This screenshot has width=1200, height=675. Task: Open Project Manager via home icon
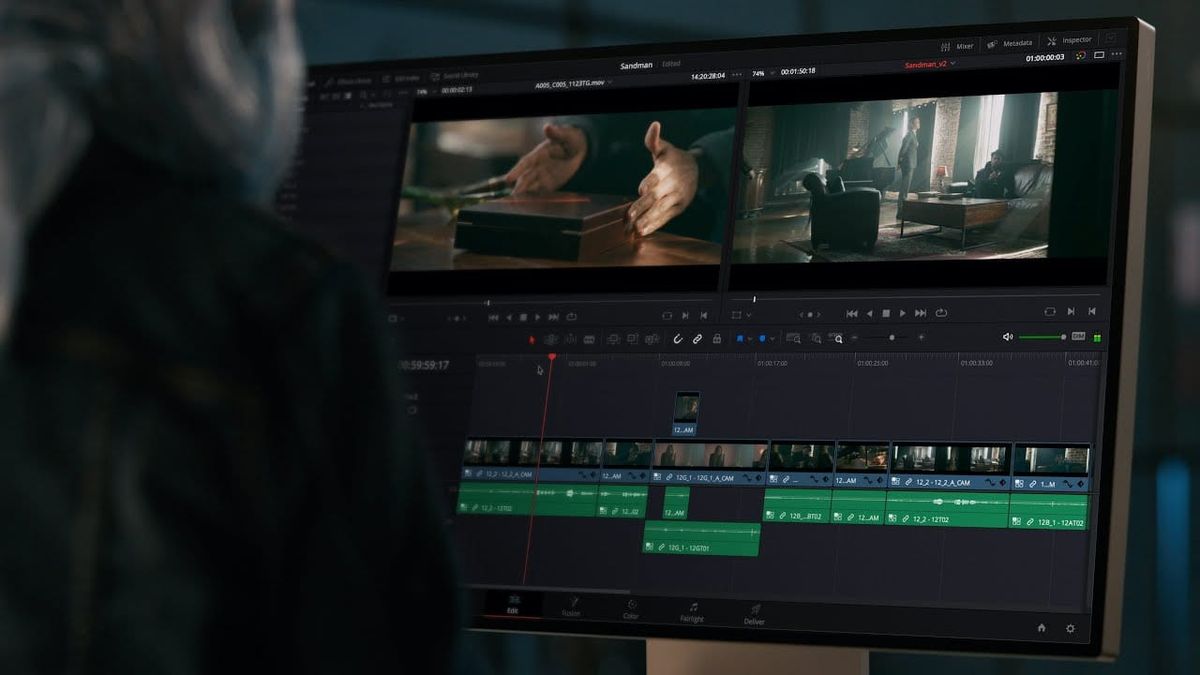coord(1041,628)
